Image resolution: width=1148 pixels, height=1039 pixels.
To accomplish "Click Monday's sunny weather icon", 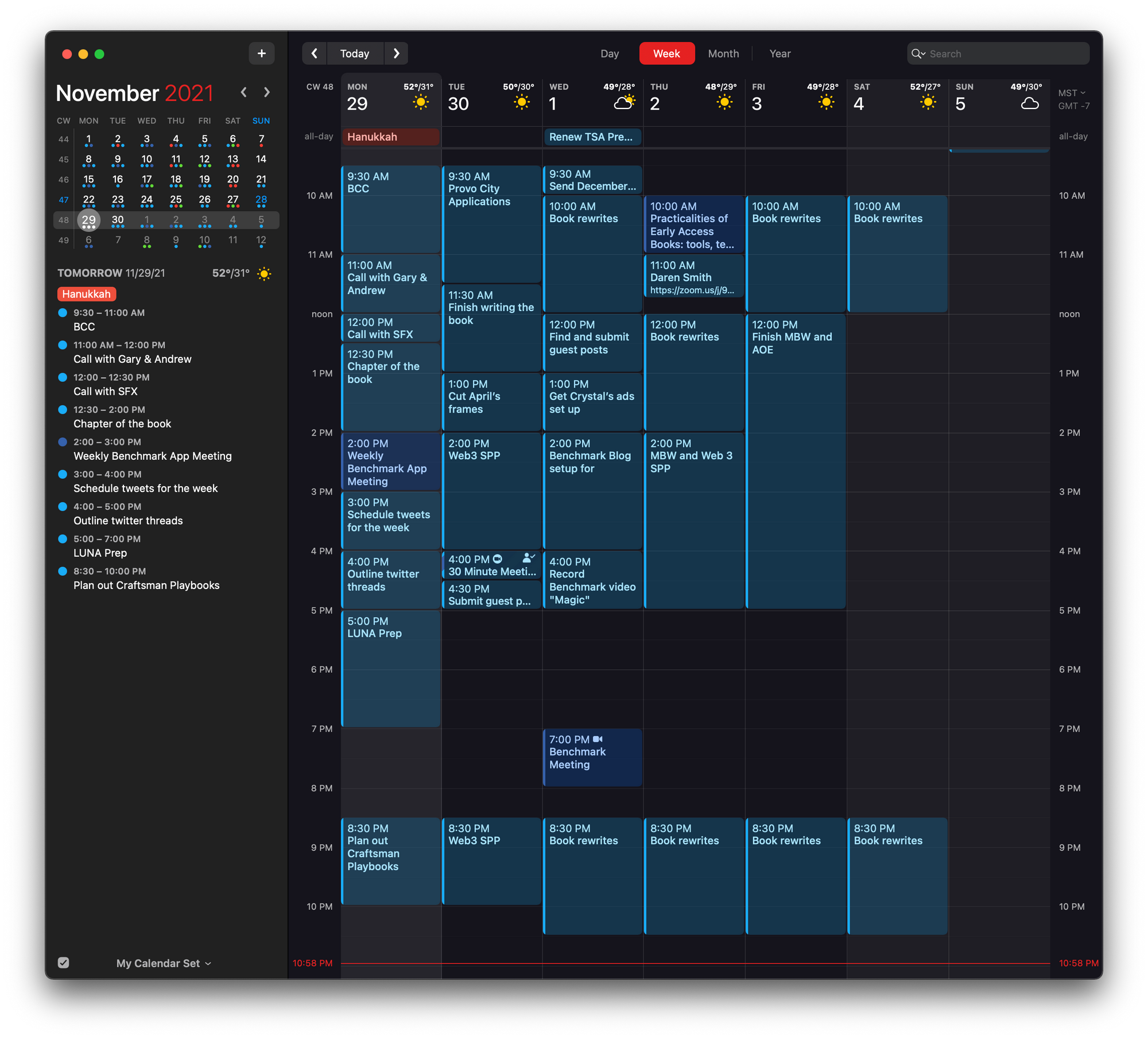I will coord(421,103).
